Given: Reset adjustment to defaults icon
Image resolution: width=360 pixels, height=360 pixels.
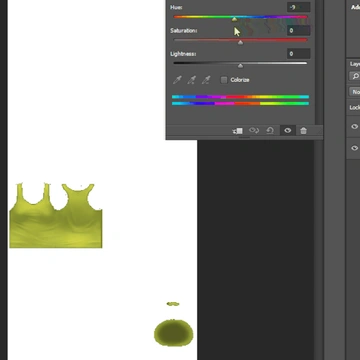Looking at the screenshot, I should click(x=270, y=131).
